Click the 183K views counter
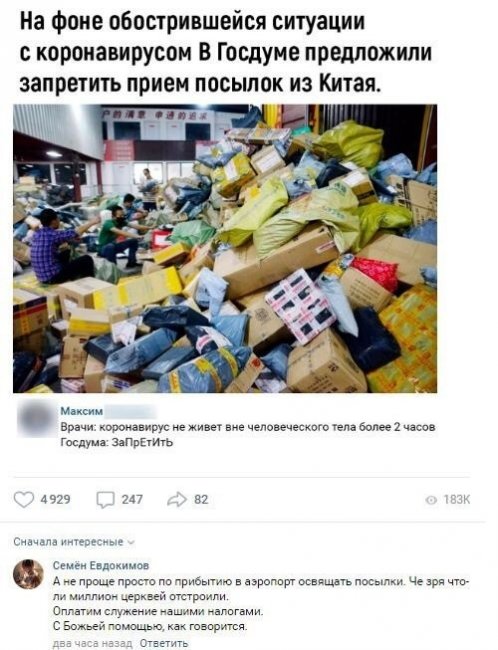498x650 pixels. [x=457, y=500]
